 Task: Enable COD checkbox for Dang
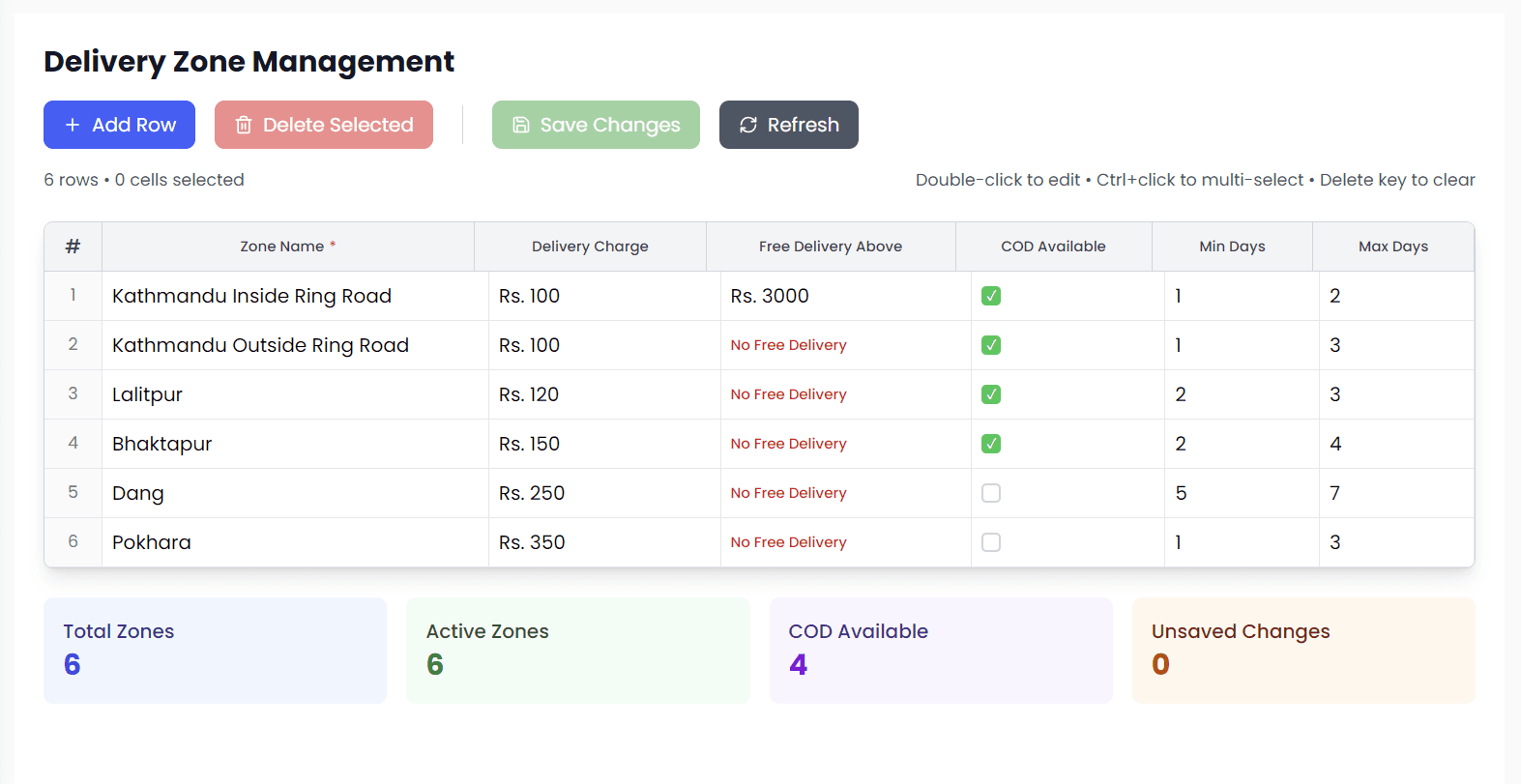tap(991, 493)
